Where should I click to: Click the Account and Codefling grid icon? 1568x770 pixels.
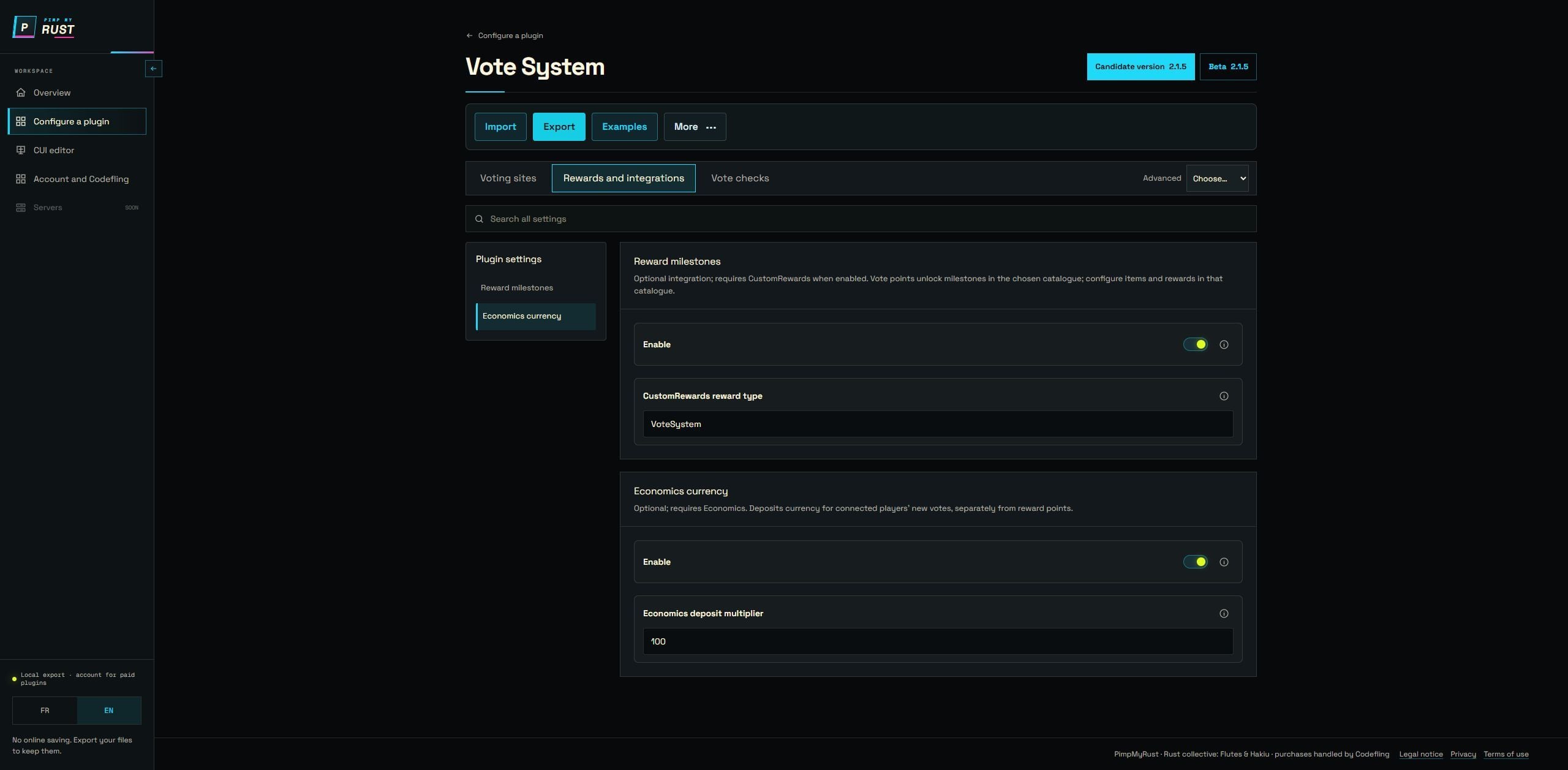(x=21, y=179)
